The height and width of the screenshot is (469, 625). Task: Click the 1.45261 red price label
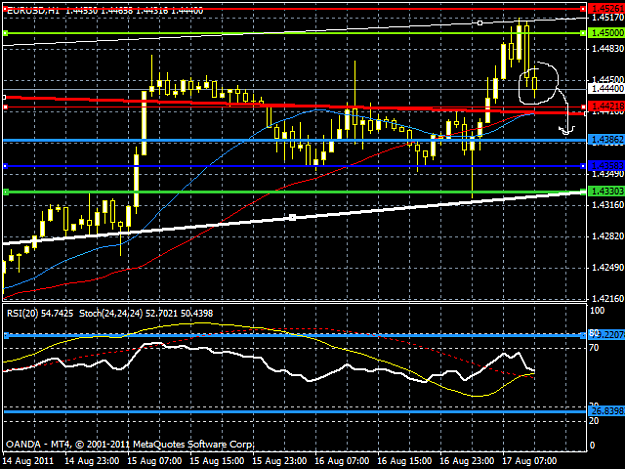[607, 8]
